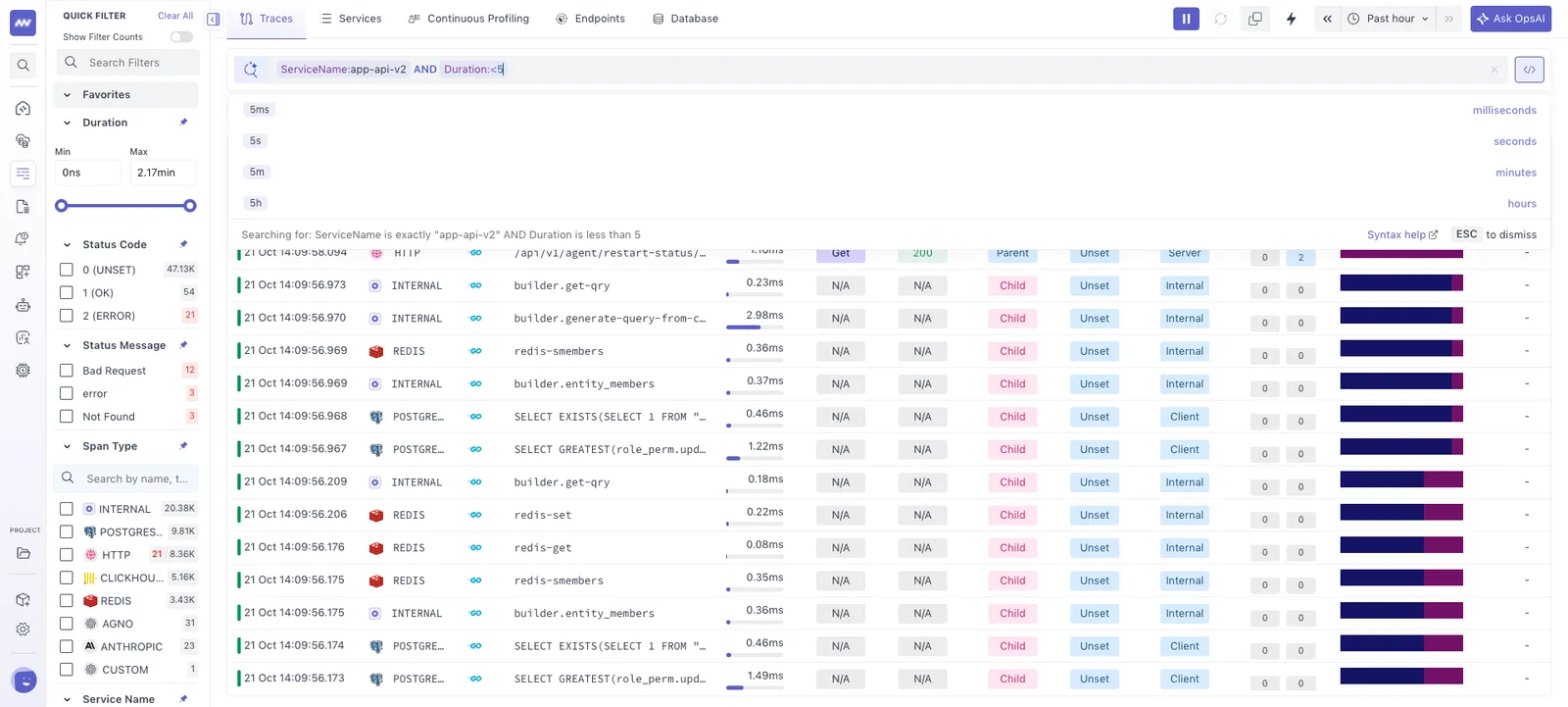The height and width of the screenshot is (707, 1568).
Task: Open trace link icon for redis-set row
Action: click(475, 515)
